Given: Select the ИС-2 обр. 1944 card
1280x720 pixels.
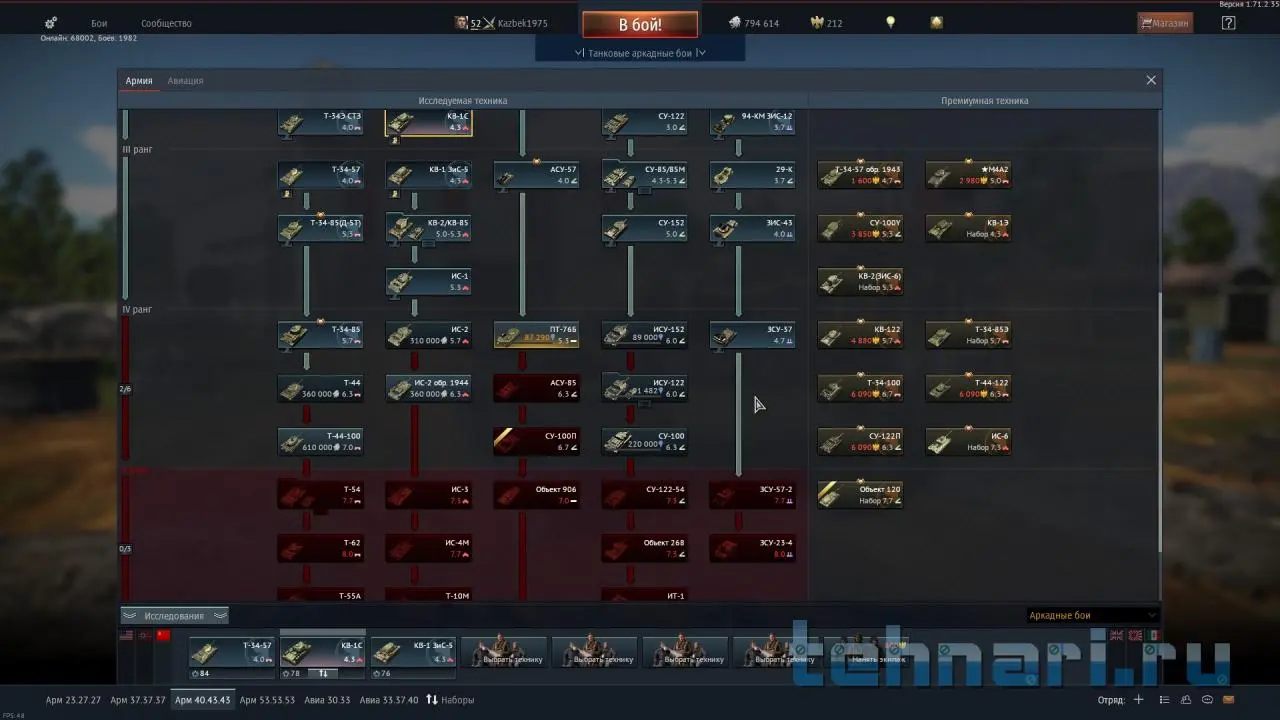Looking at the screenshot, I should click(428, 388).
